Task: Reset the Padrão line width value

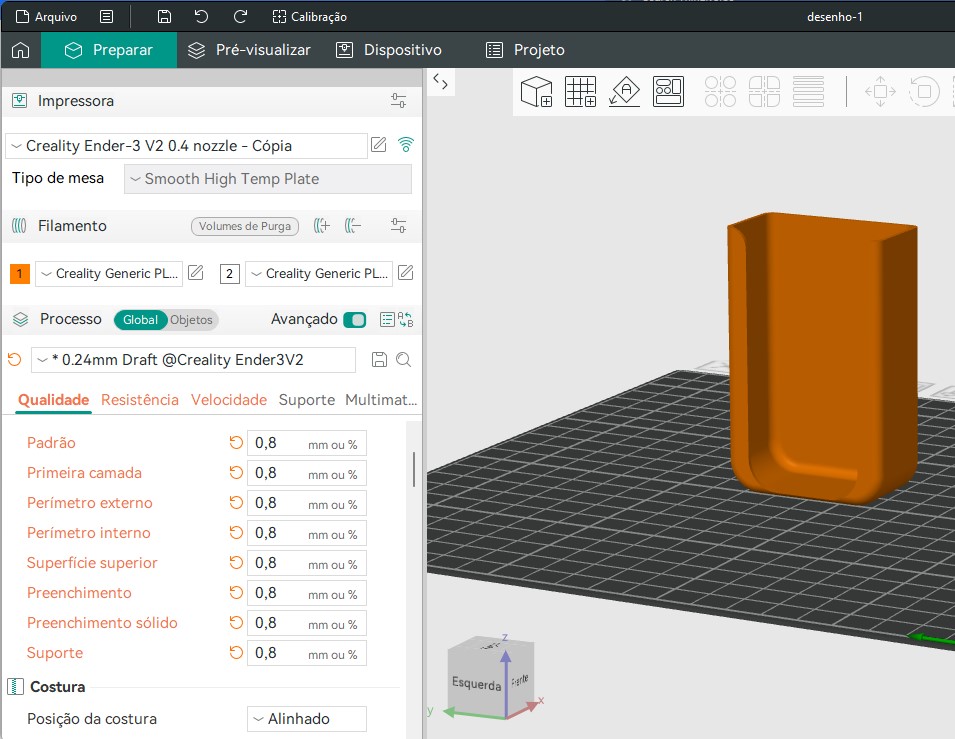Action: coord(236,443)
